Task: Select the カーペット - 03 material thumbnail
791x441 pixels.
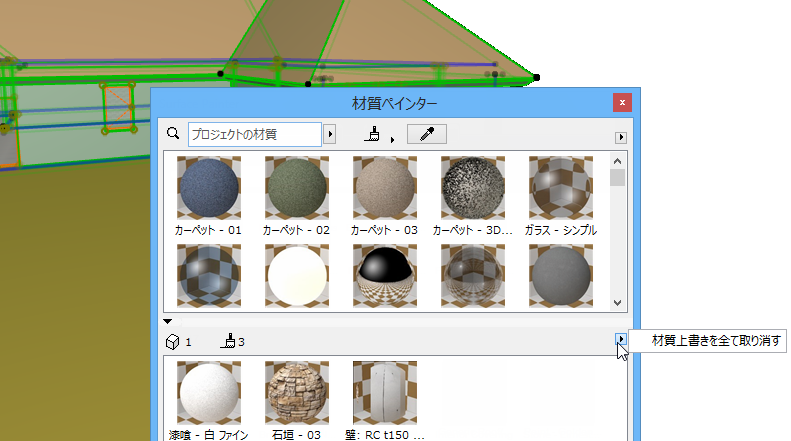Action: (x=385, y=188)
